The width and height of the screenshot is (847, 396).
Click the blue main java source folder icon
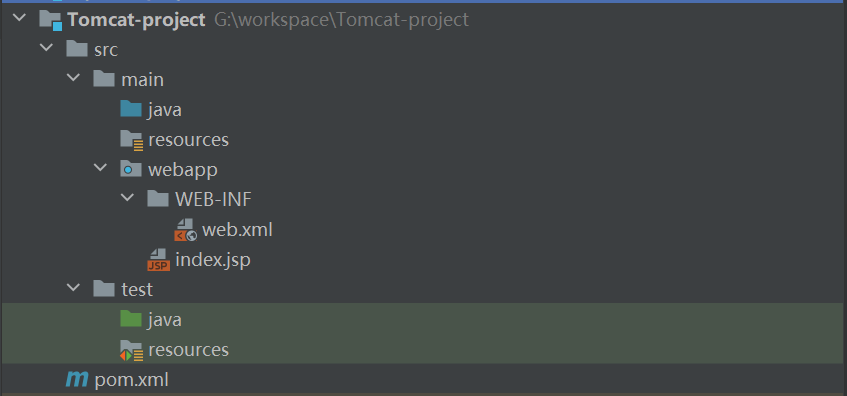131,109
